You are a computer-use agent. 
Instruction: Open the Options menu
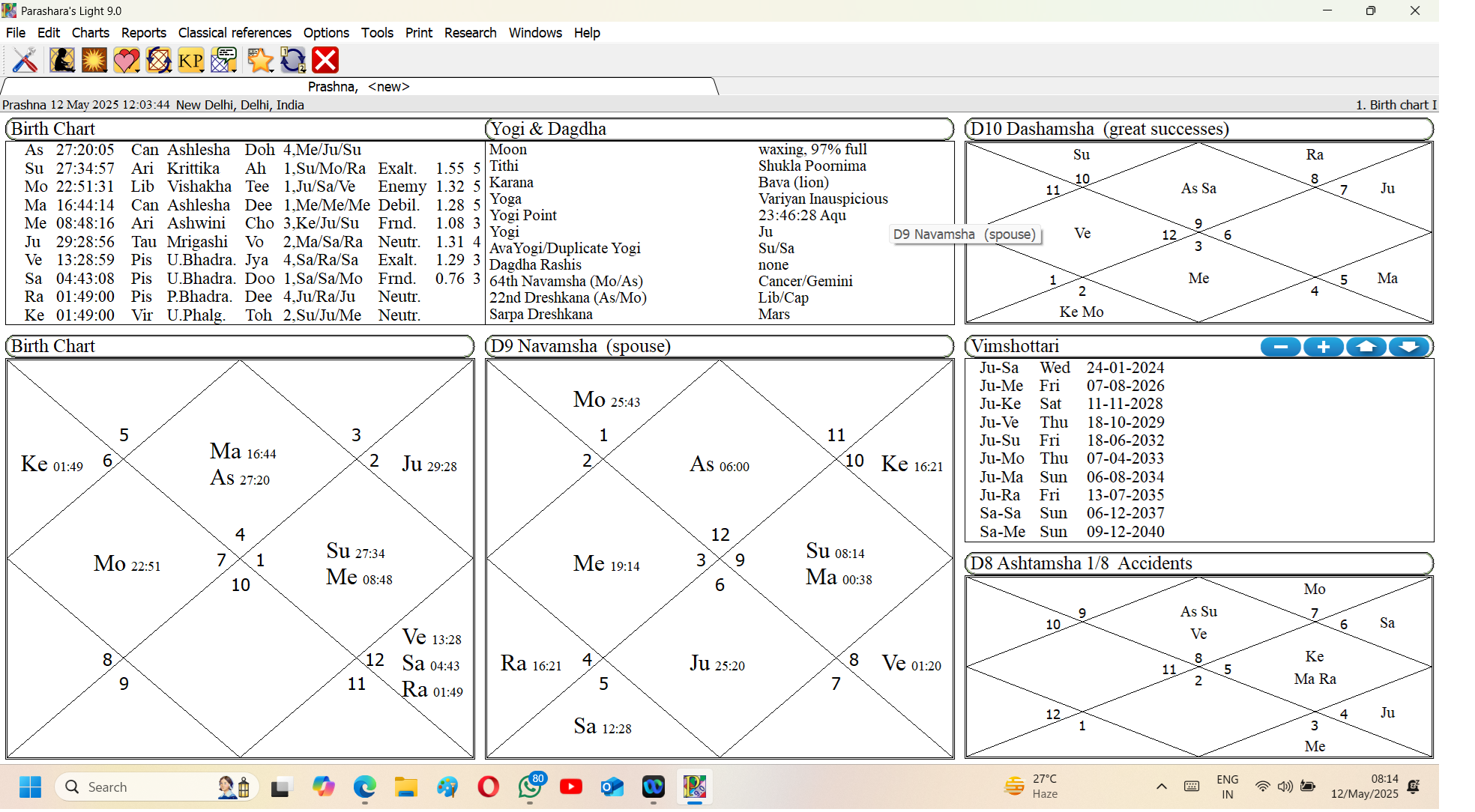pyautogui.click(x=326, y=33)
